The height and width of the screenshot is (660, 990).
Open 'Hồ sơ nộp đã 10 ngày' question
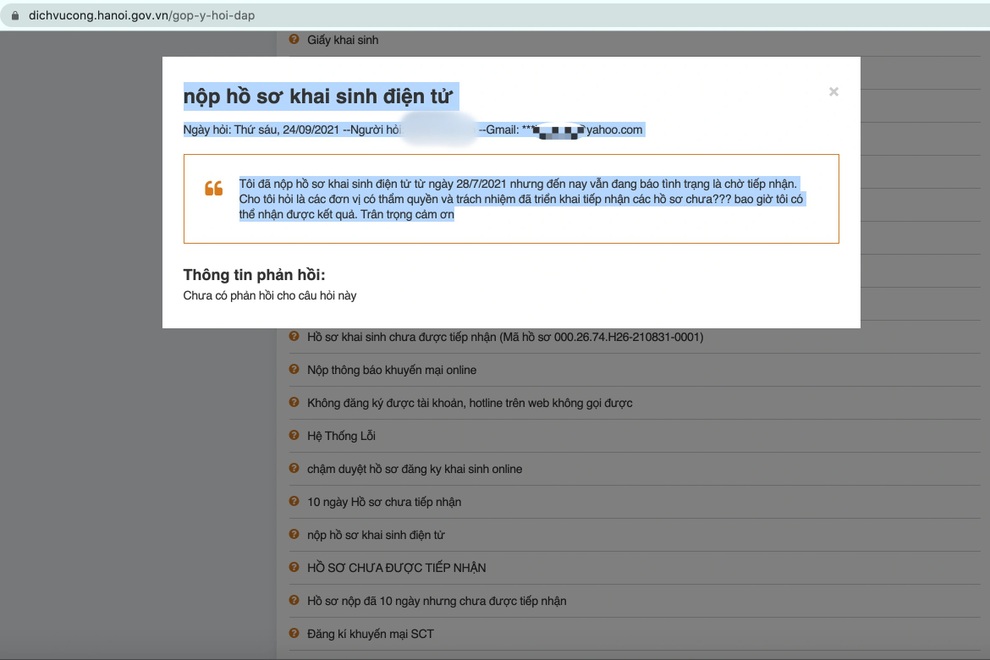pos(436,601)
